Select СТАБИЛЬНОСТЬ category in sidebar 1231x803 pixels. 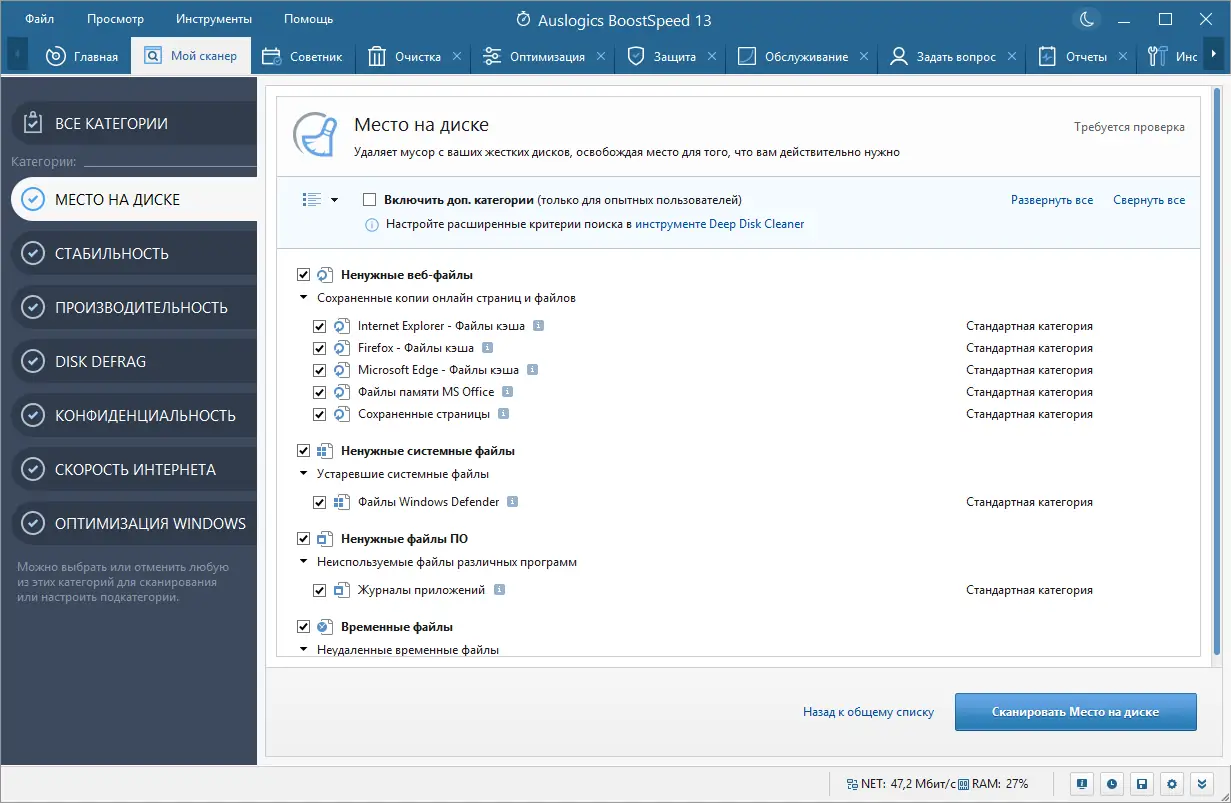(x=112, y=254)
